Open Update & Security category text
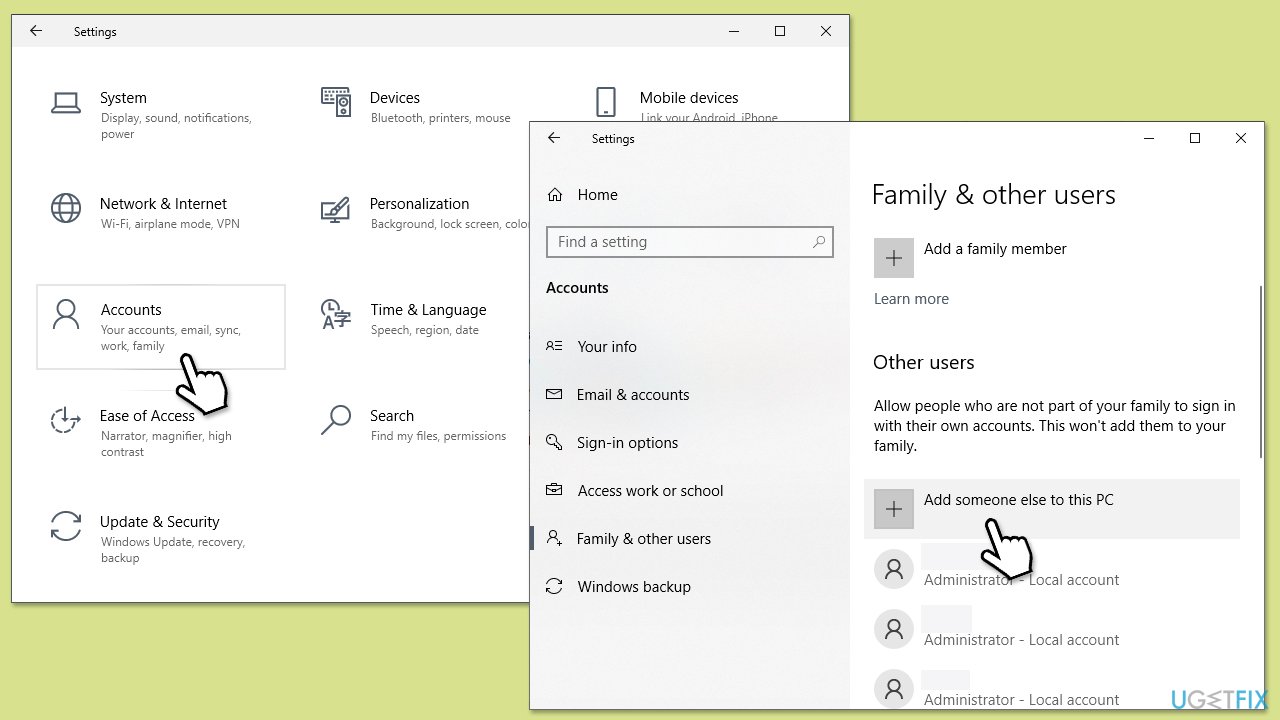 159,522
